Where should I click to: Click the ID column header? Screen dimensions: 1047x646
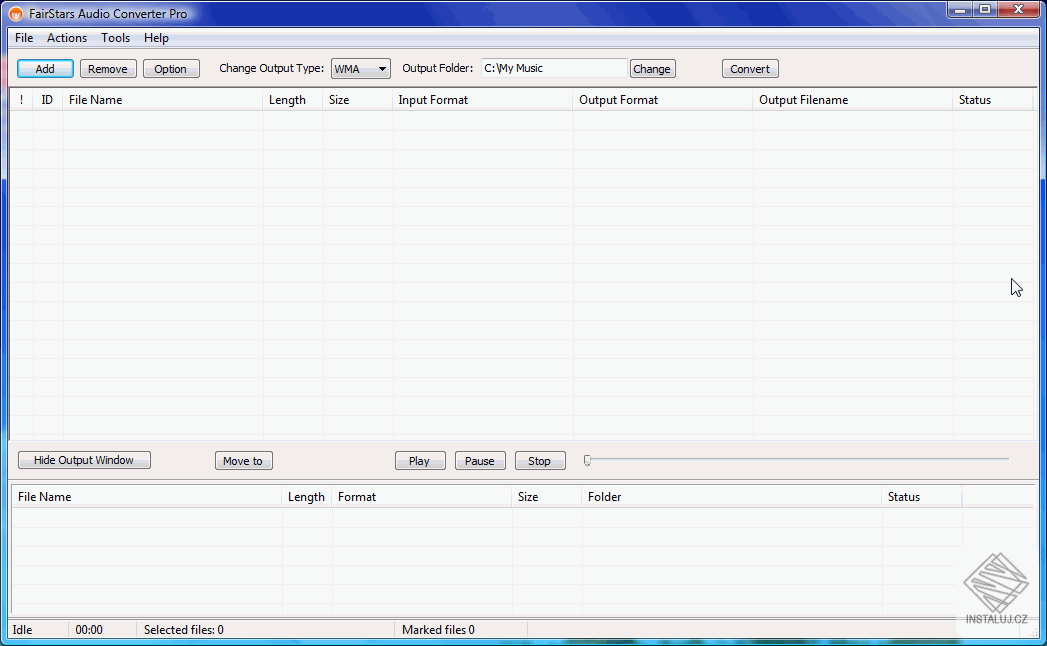click(x=47, y=100)
